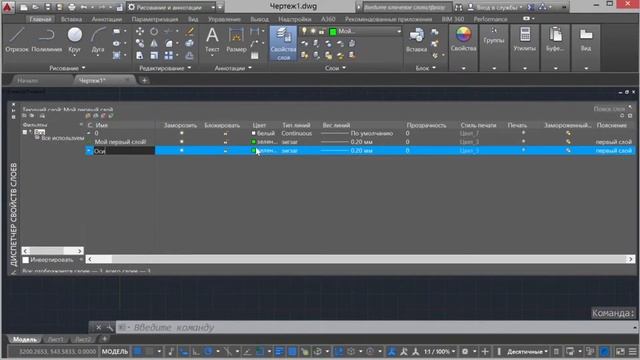Expand the Слои panel
Image resolution: width=640 pixels, height=360 pixels.
[335, 68]
